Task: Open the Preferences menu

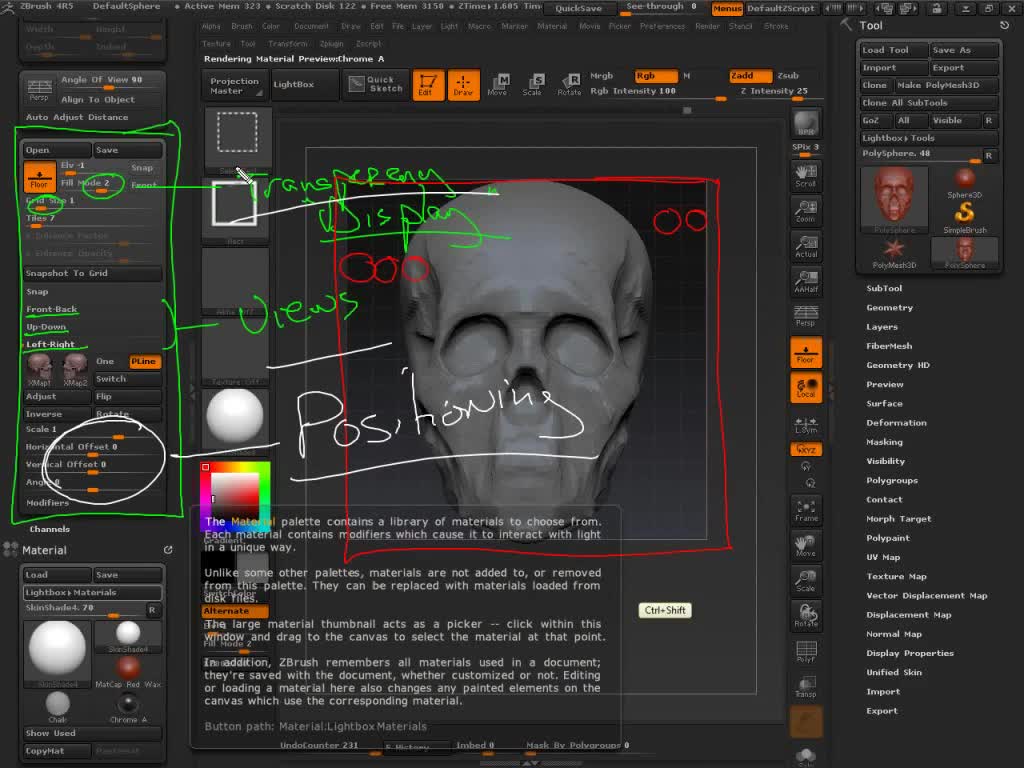Action: coord(662,27)
